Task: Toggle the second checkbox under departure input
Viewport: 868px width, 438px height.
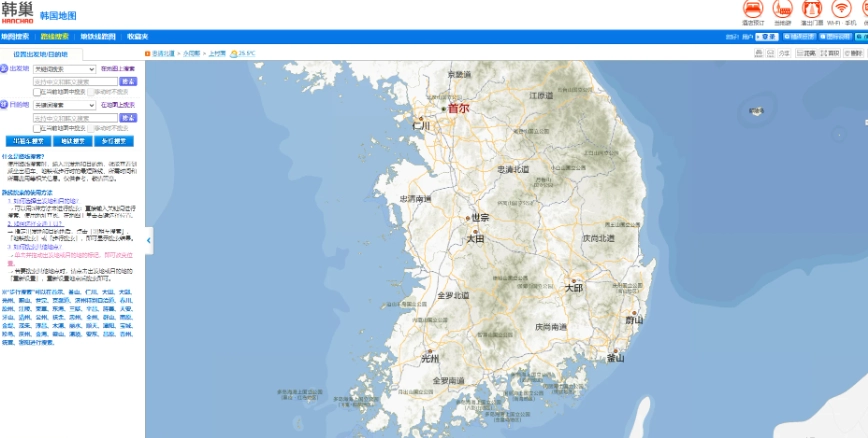Action: click(91, 92)
